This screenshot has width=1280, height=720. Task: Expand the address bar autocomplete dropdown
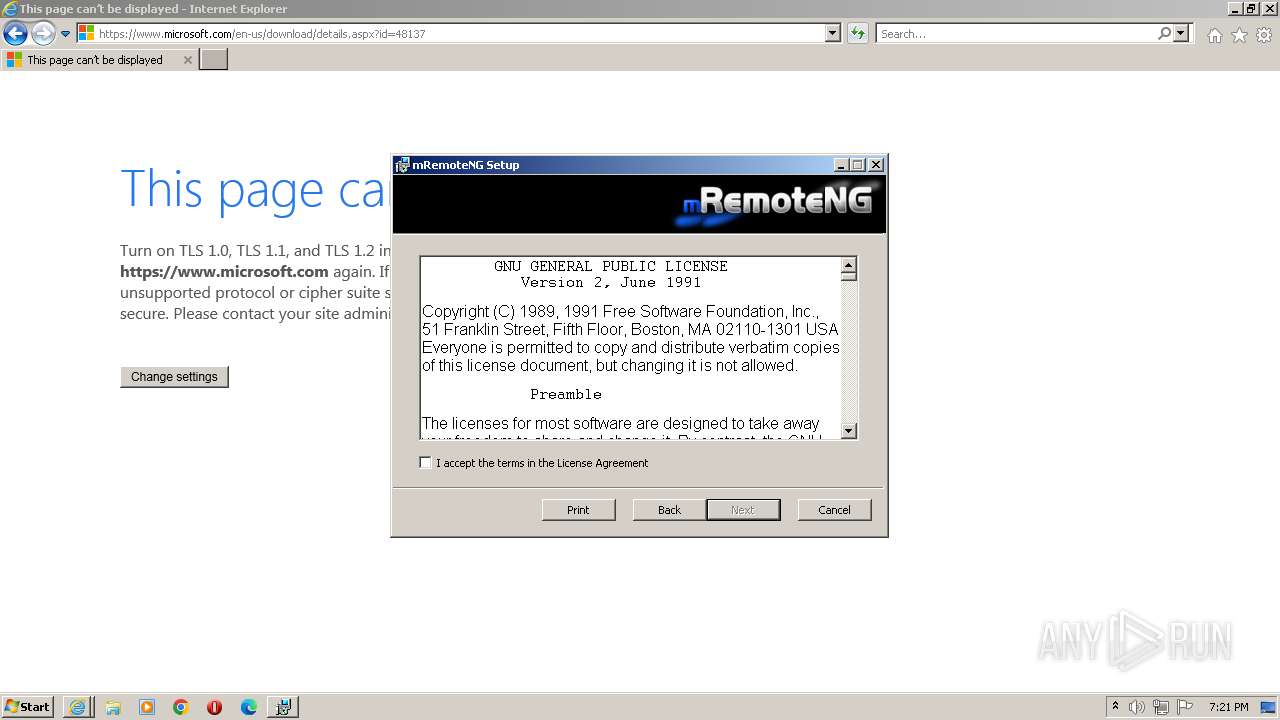point(833,33)
